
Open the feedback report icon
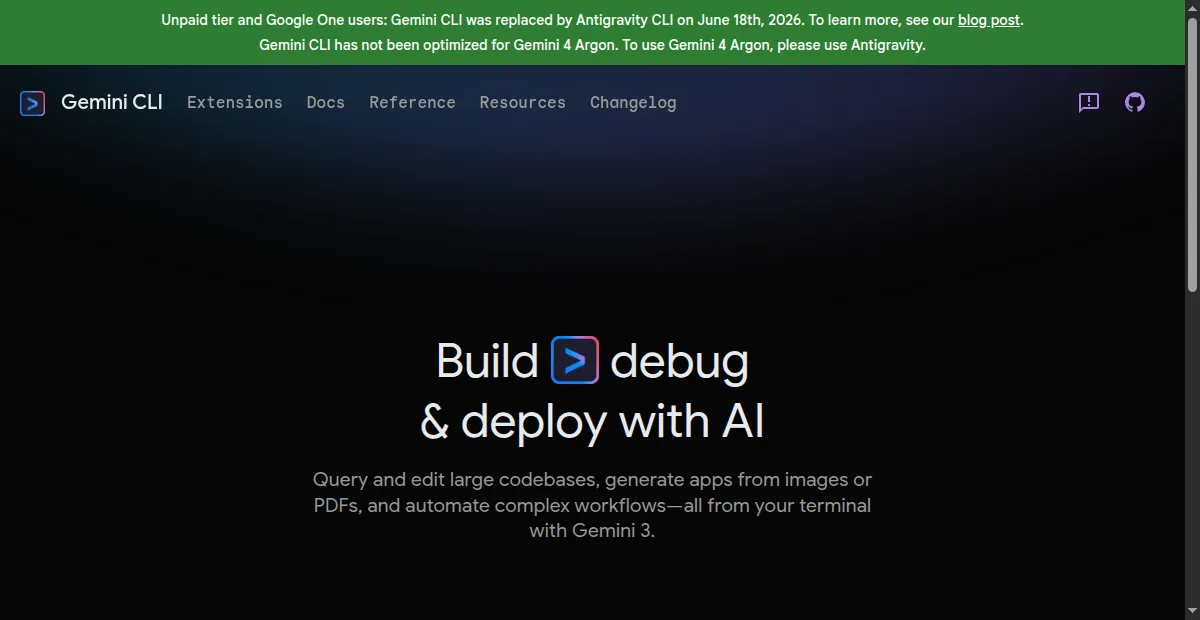point(1089,102)
